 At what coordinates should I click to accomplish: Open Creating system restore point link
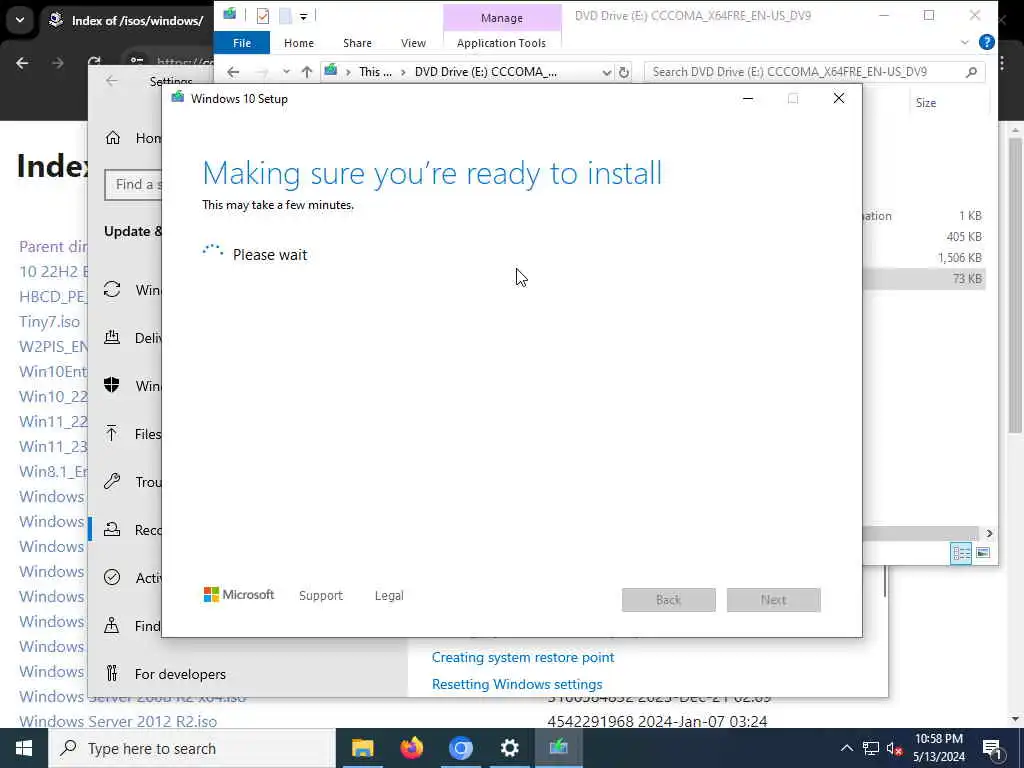tap(522, 658)
